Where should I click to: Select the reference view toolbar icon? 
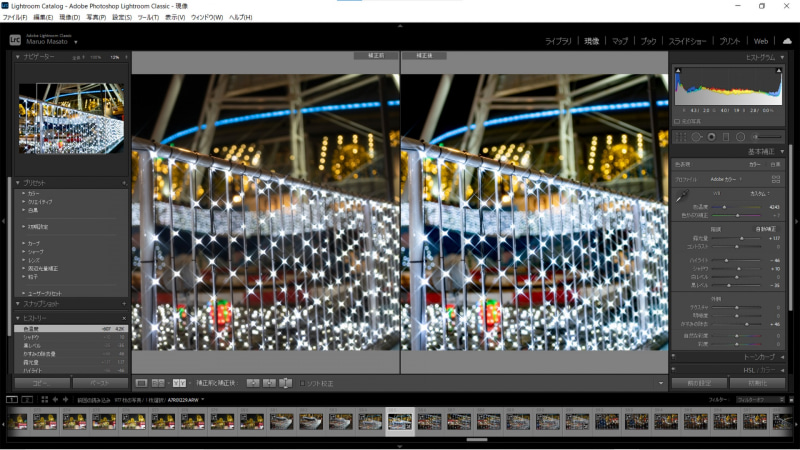(158, 383)
